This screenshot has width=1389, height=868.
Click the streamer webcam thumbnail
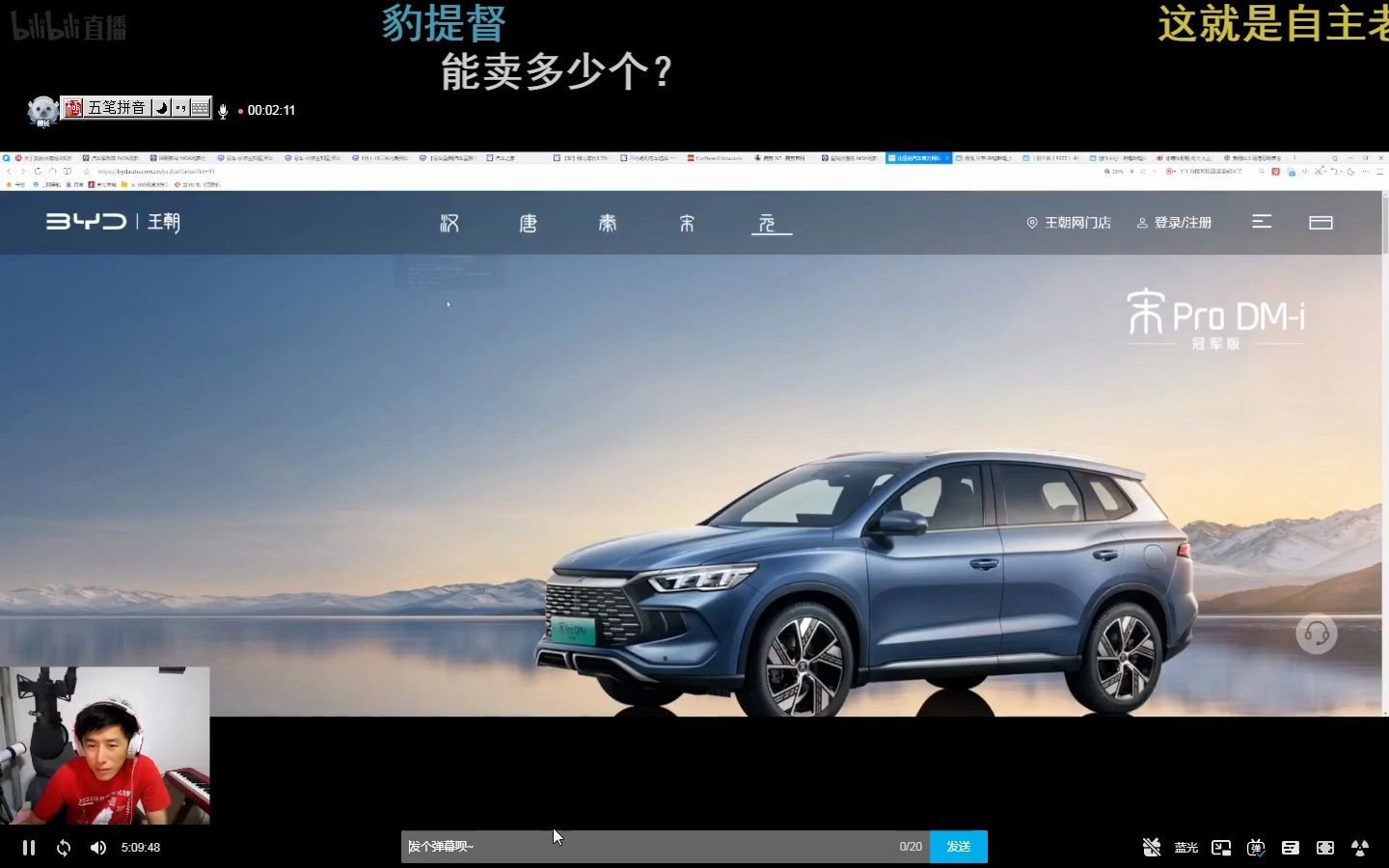click(x=104, y=746)
